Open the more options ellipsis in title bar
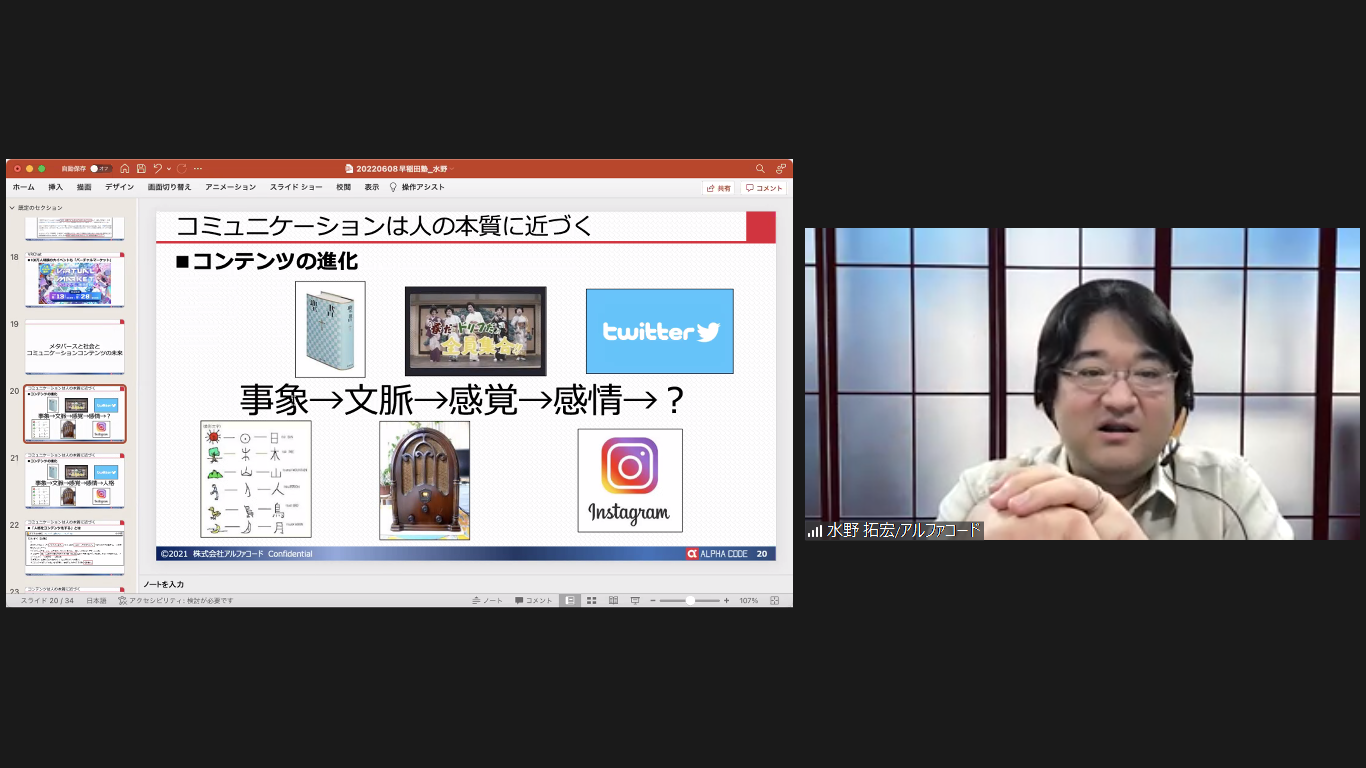 pos(198,169)
